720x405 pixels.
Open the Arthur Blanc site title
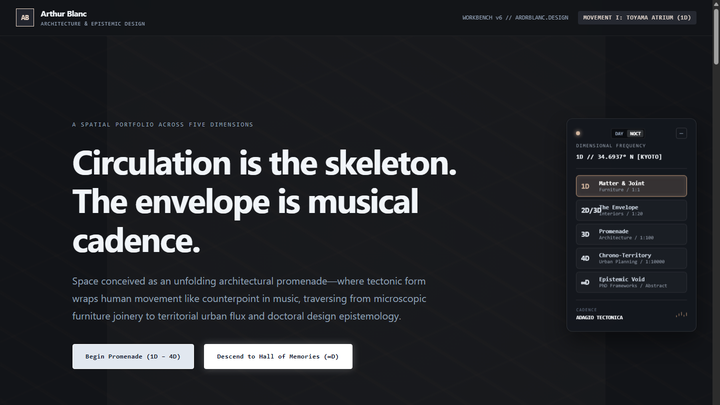pyautogui.click(x=63, y=14)
